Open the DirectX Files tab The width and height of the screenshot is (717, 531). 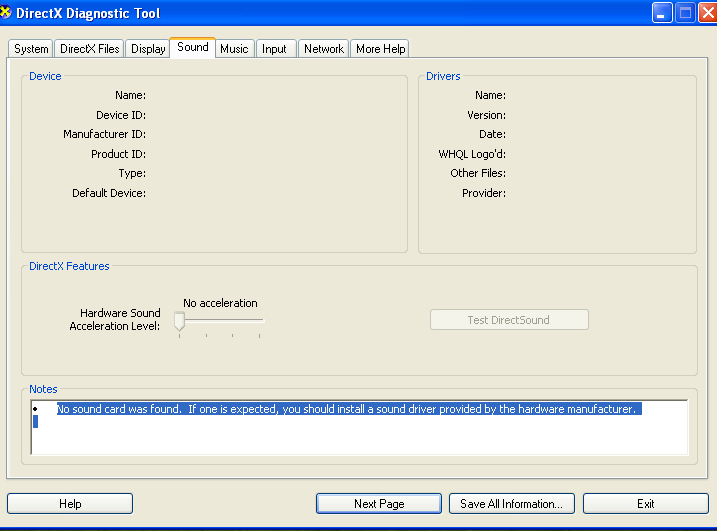coord(90,48)
